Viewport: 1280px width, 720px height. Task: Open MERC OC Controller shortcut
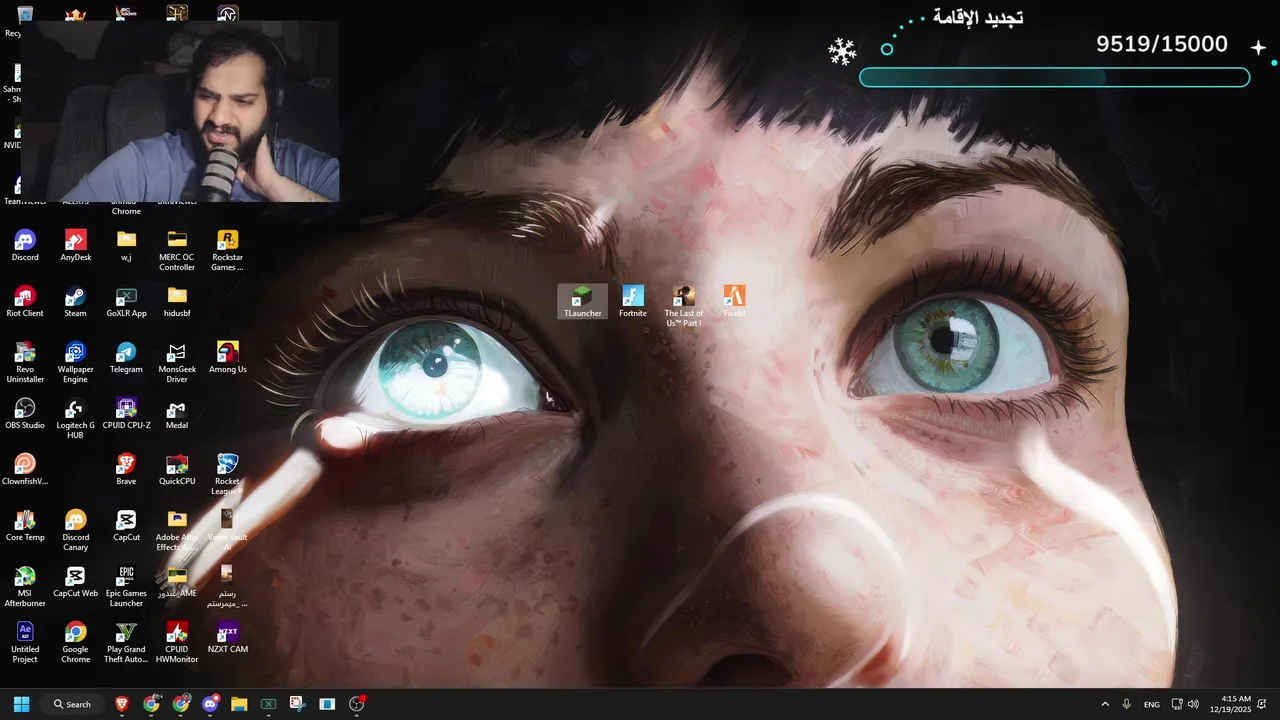(x=177, y=250)
